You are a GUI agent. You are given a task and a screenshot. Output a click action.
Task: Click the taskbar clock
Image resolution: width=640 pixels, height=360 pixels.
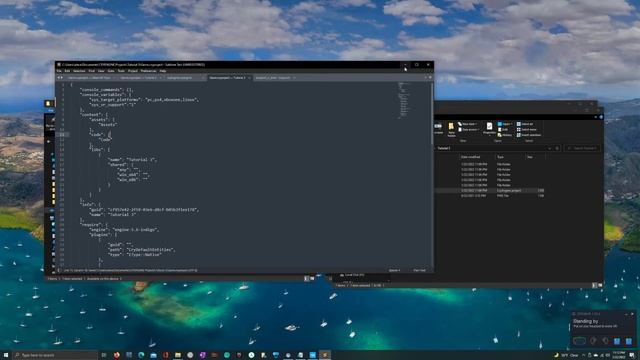pyautogui.click(x=619, y=355)
